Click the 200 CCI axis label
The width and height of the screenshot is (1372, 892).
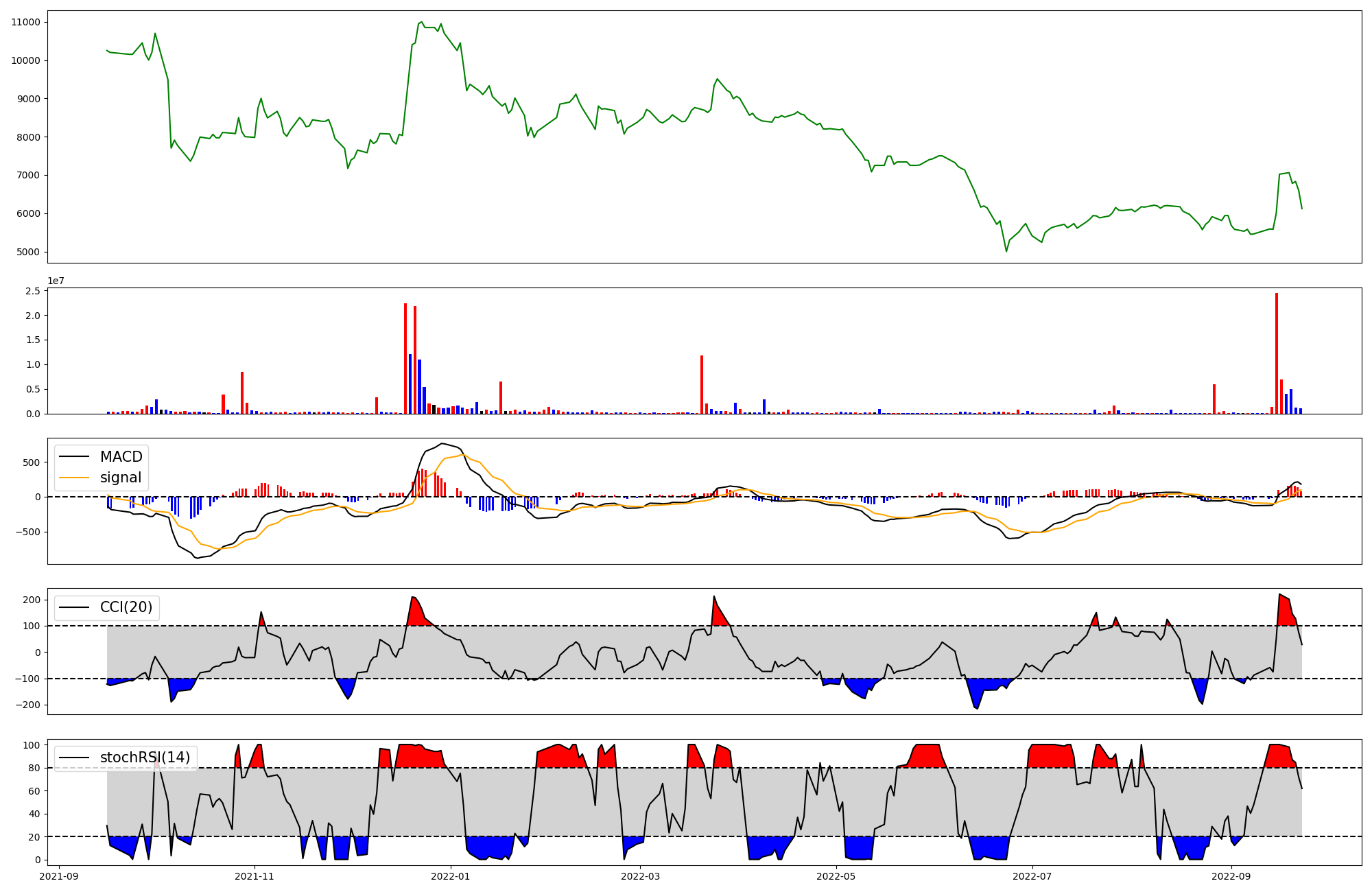pos(32,600)
